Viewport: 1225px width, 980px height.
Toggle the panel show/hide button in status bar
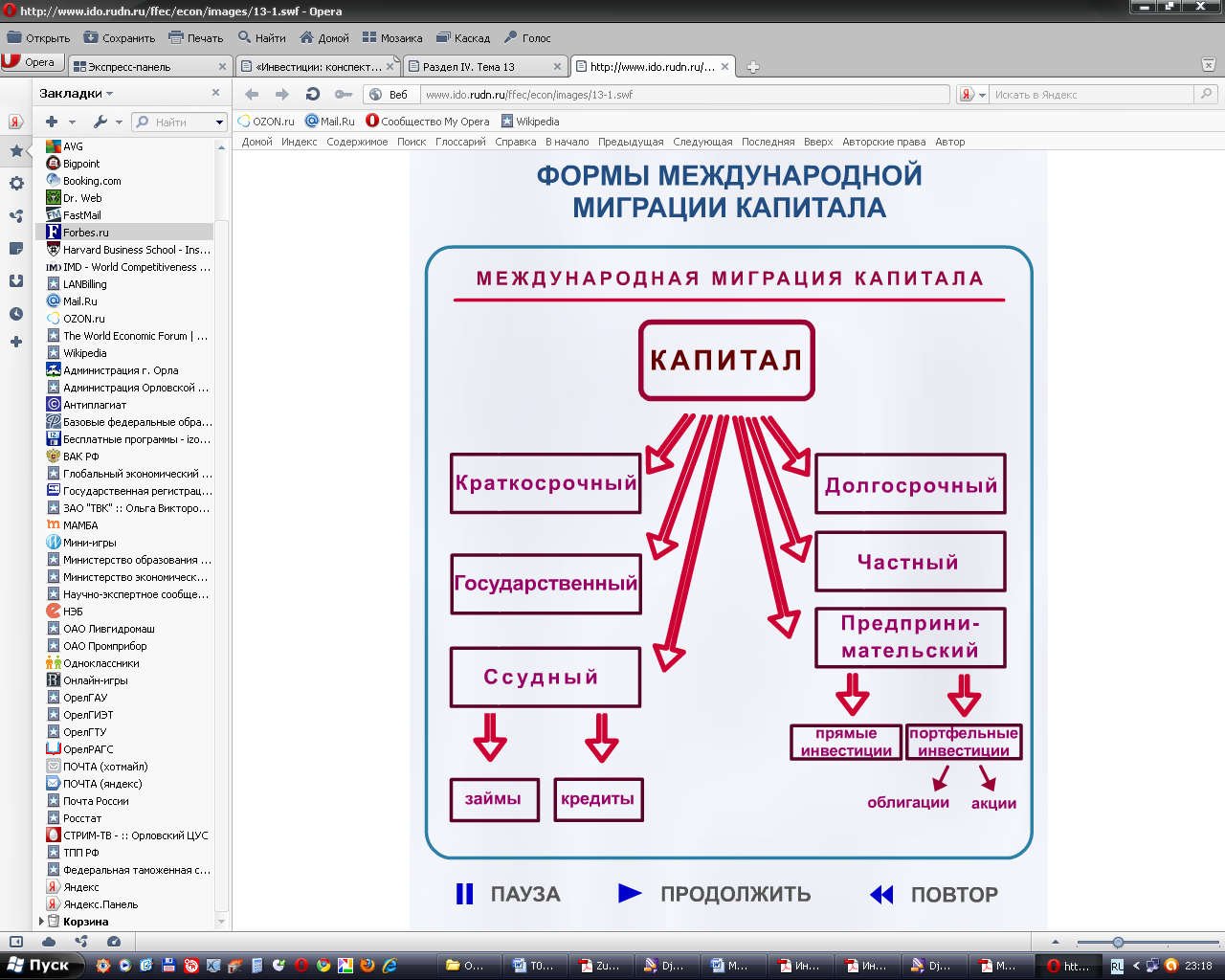[x=16, y=942]
